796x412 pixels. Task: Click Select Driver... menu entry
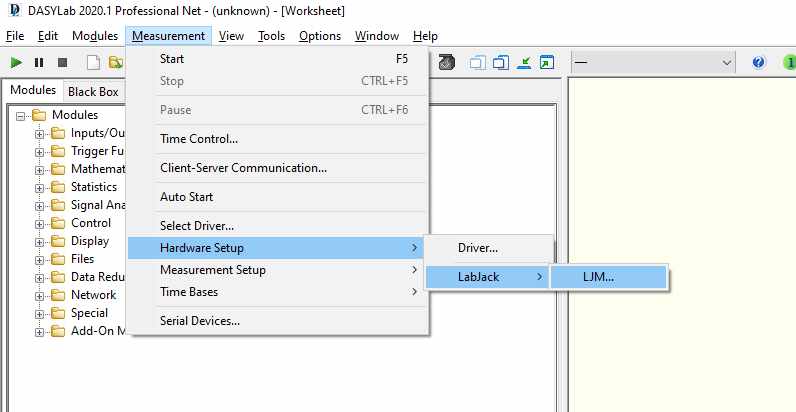pos(197,226)
